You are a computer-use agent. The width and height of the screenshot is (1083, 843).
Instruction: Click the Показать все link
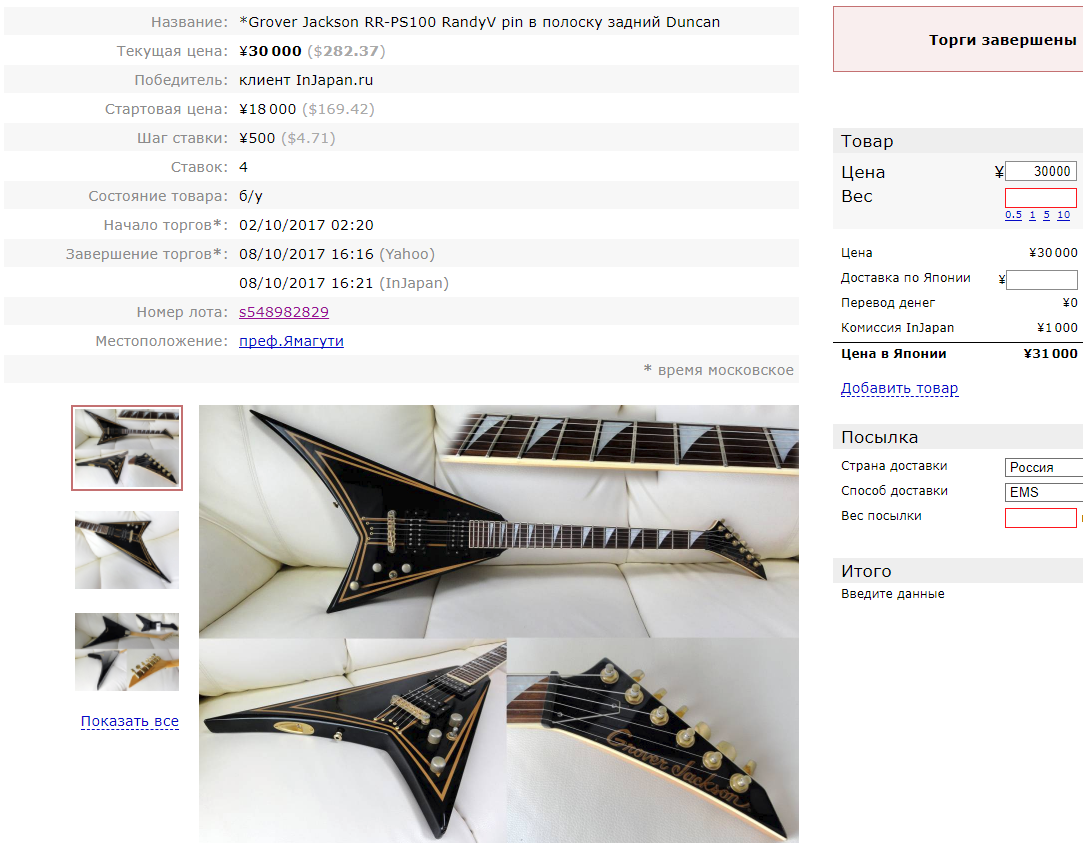tap(130, 721)
